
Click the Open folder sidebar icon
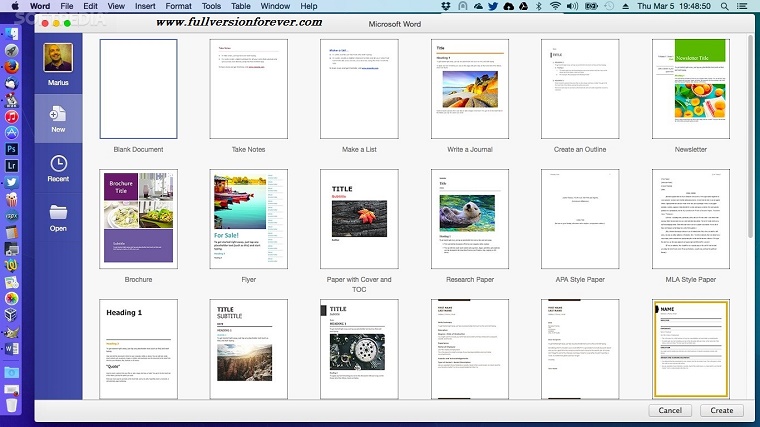[x=58, y=218]
